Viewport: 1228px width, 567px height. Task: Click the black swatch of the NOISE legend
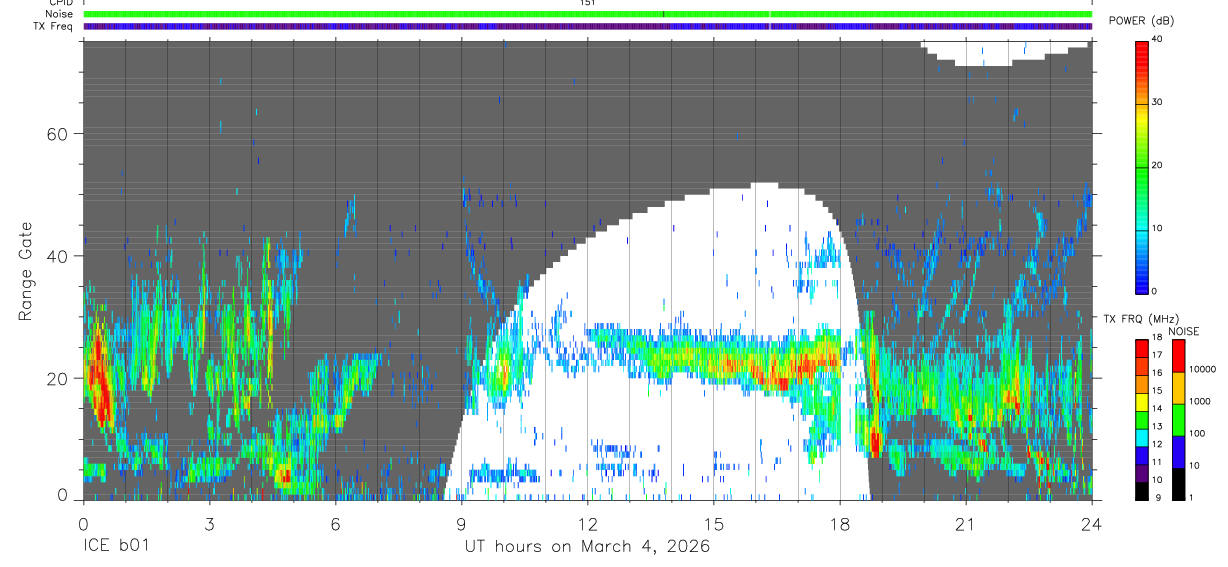pos(1178,484)
